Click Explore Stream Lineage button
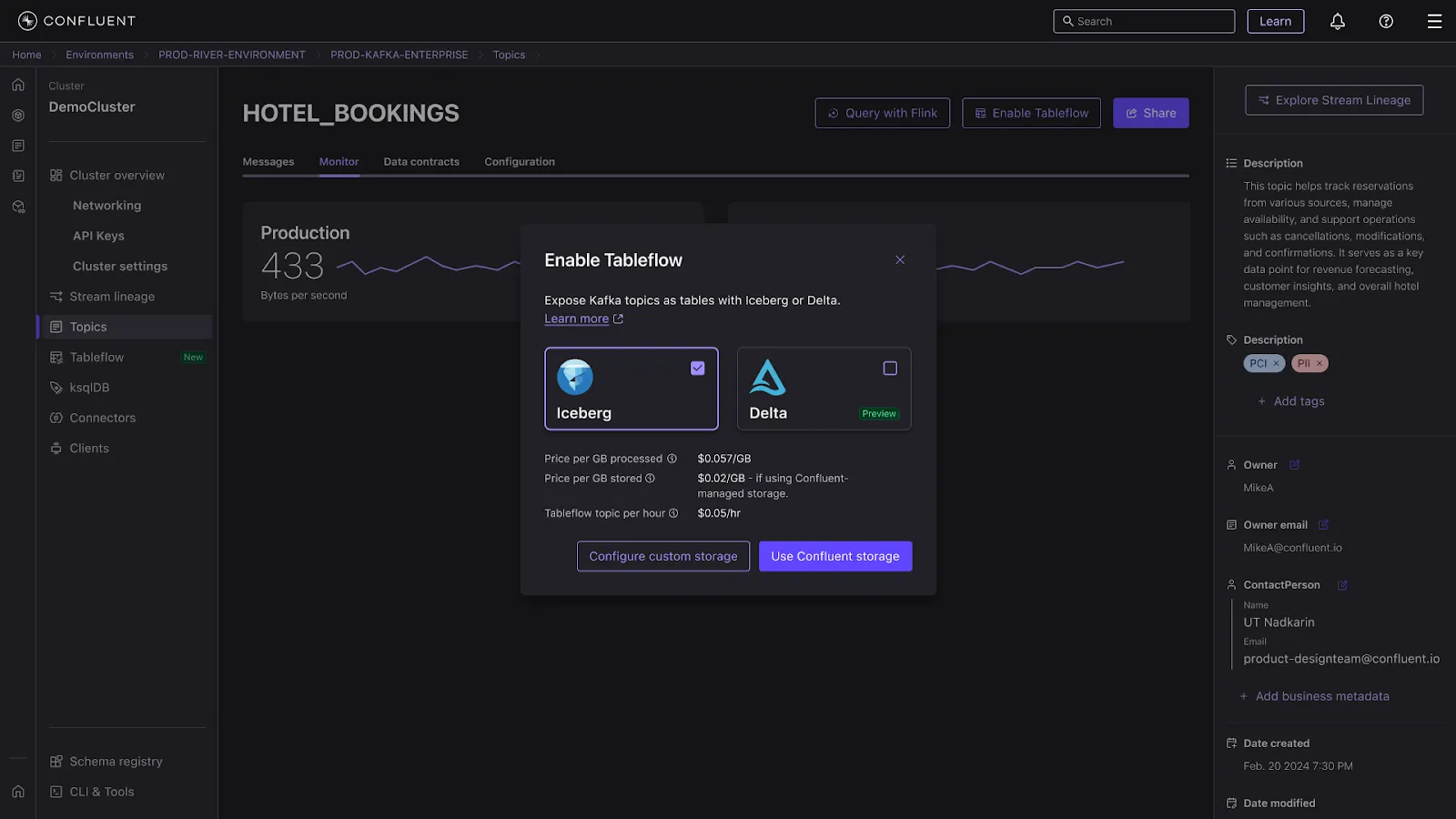1456x819 pixels. click(x=1334, y=100)
